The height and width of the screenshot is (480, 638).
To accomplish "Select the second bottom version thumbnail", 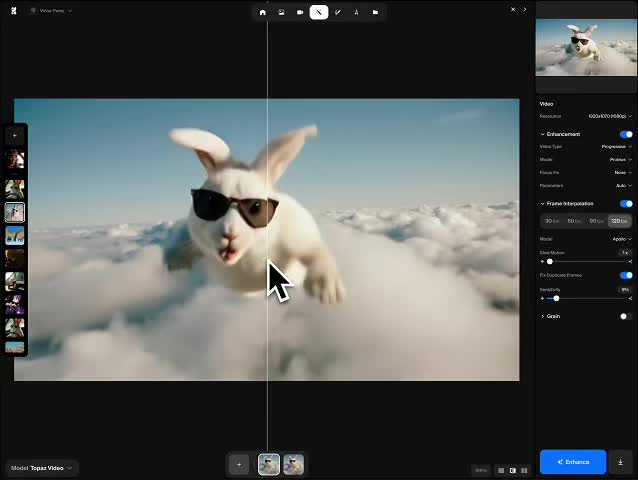I will pos(293,464).
